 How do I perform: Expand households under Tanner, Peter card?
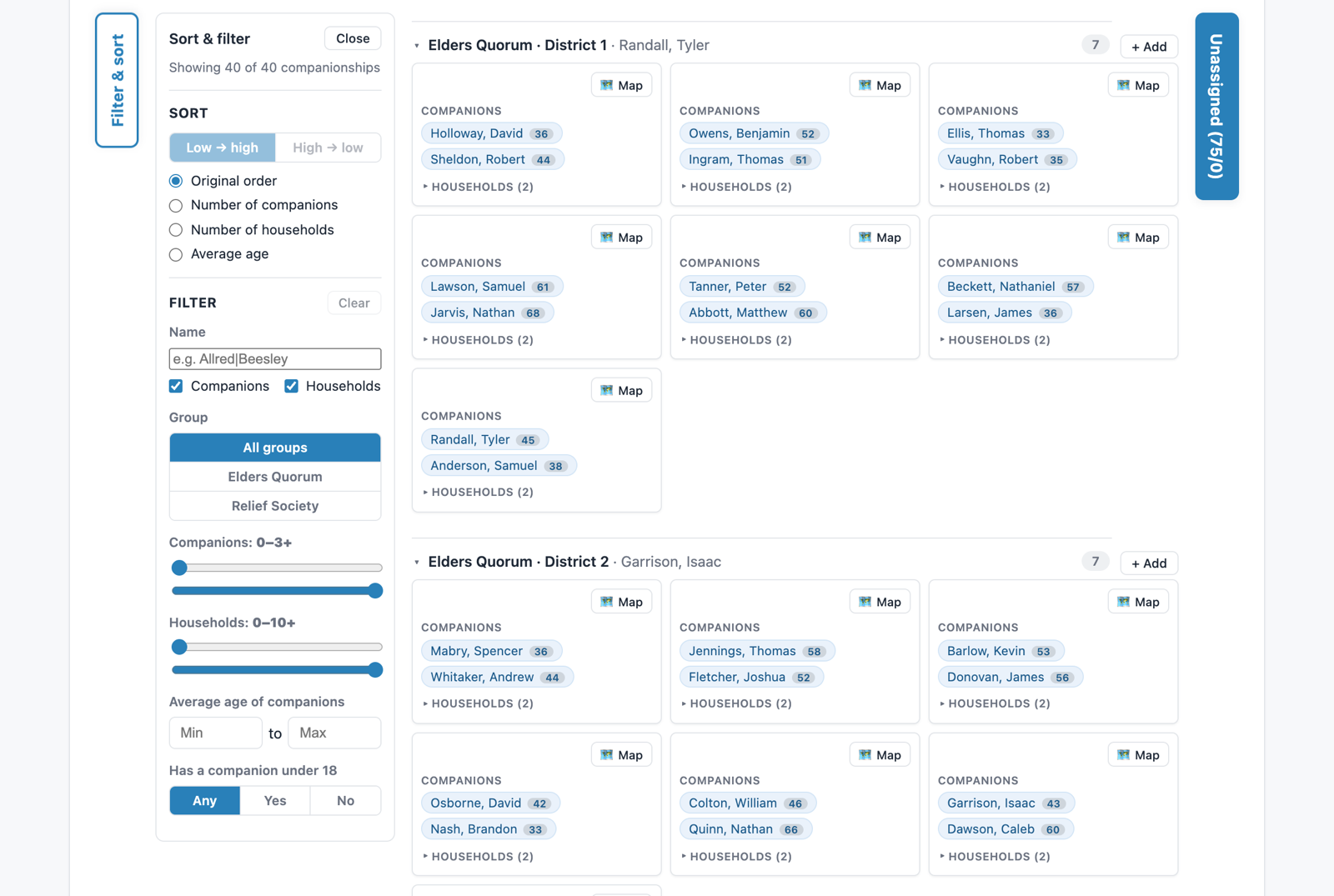[736, 340]
